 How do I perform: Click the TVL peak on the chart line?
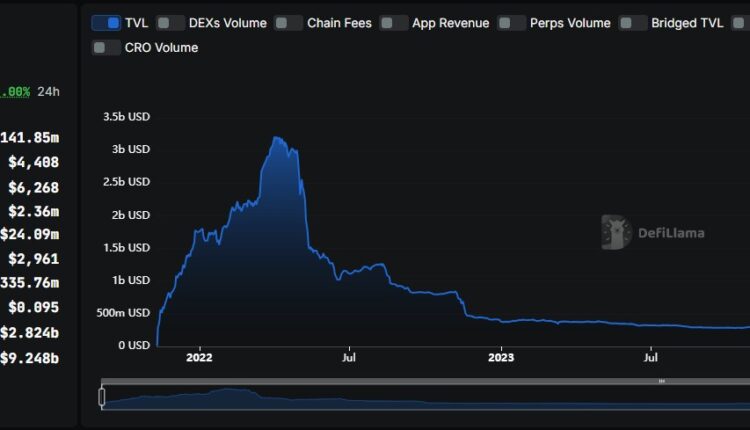[275, 138]
